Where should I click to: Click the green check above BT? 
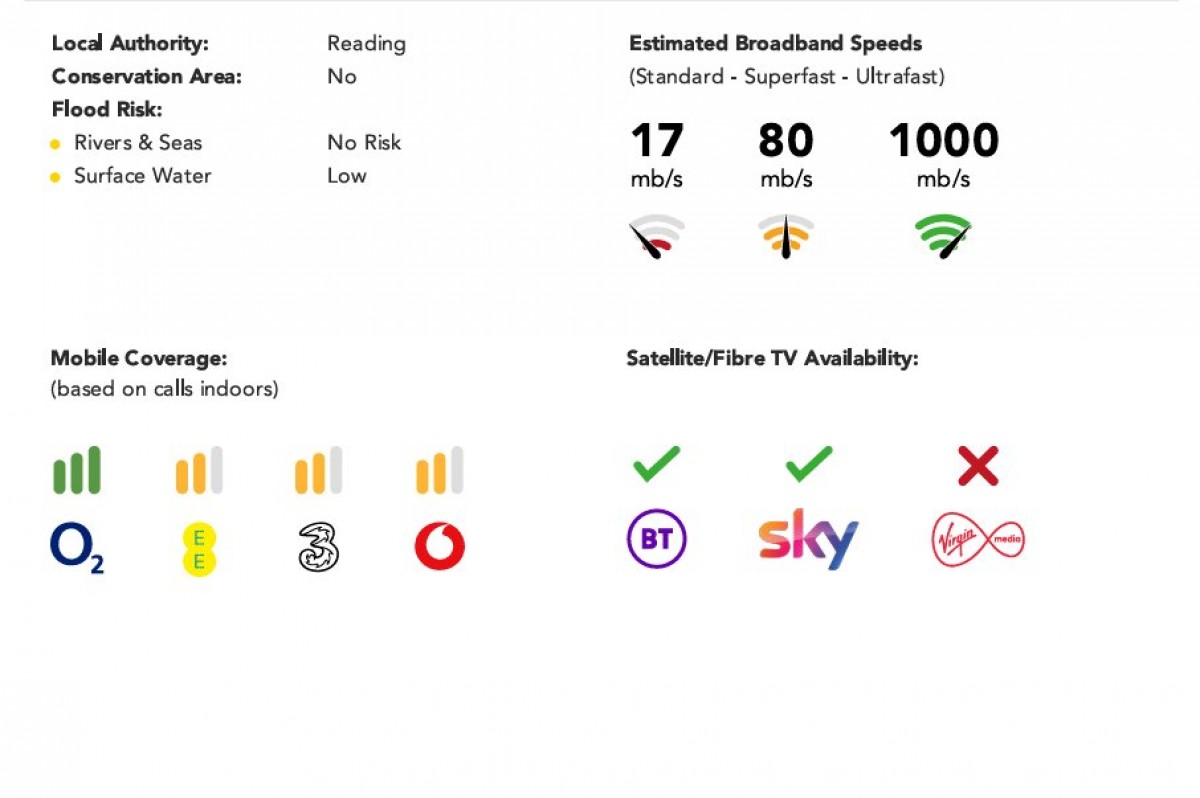(656, 464)
